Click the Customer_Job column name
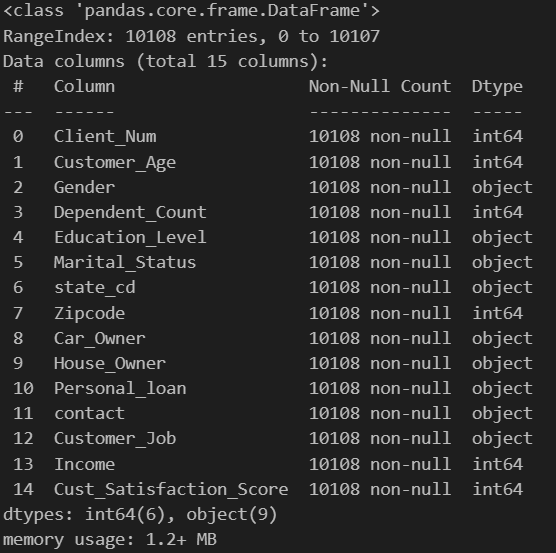The height and width of the screenshot is (553, 556). (115, 439)
